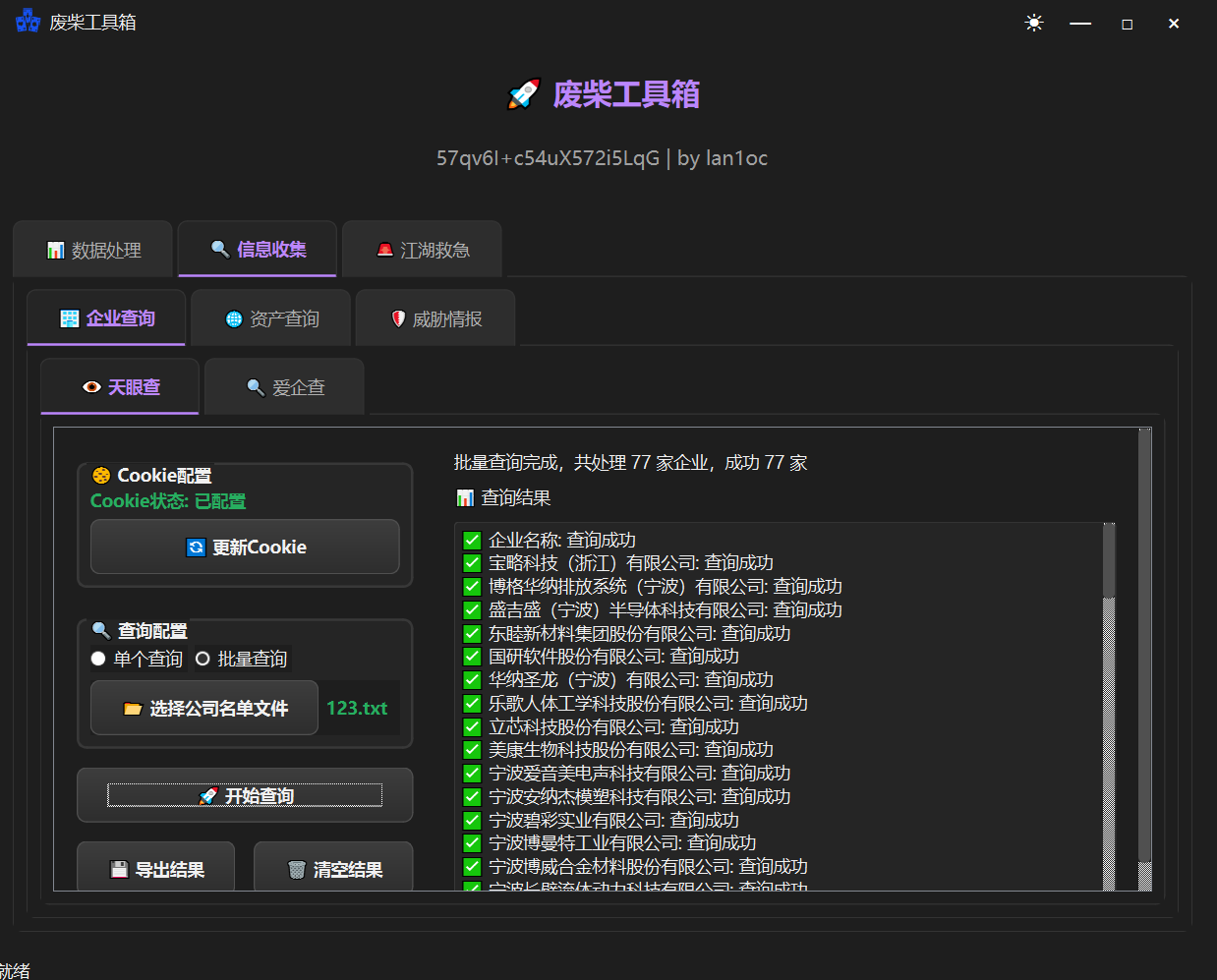Click 选择公司名单文件 to pick a file
Viewport: 1217px width, 980px height.
[x=205, y=709]
